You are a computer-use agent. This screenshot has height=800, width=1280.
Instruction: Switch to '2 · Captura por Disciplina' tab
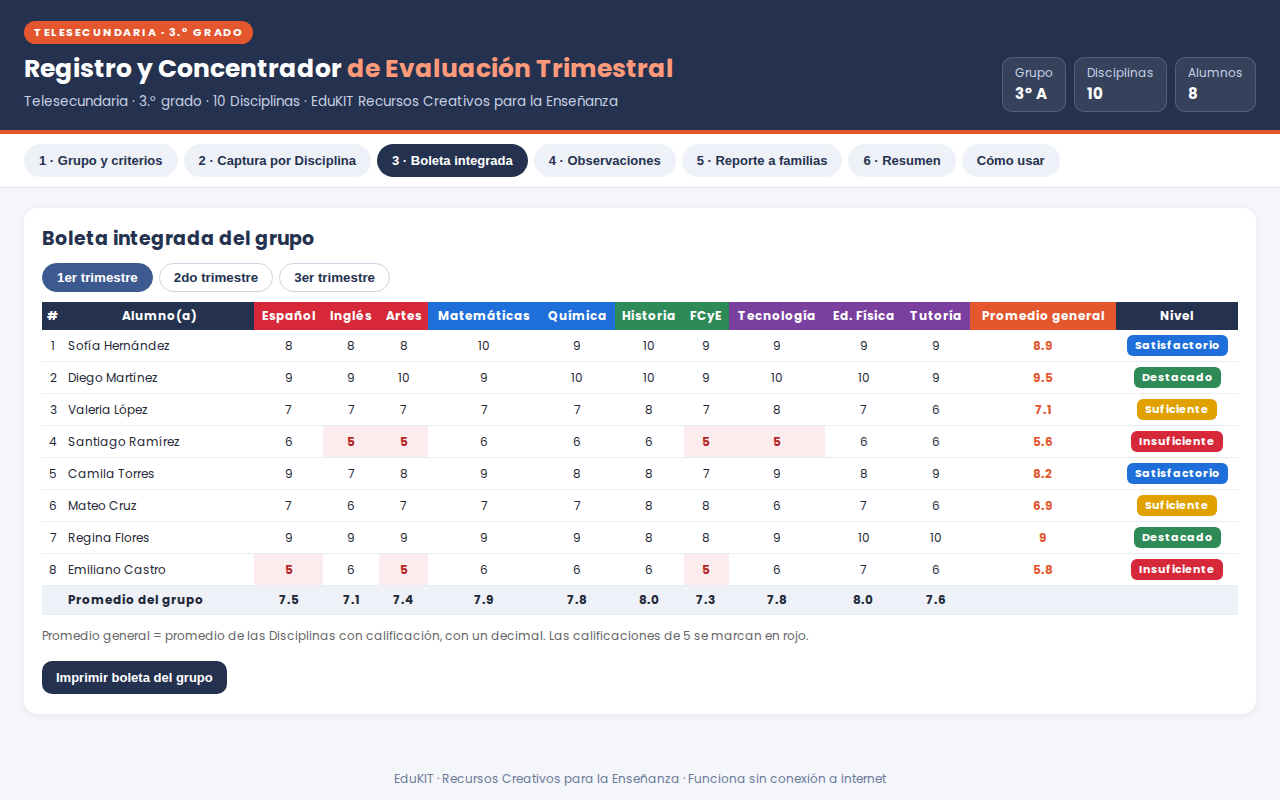[x=277, y=161]
